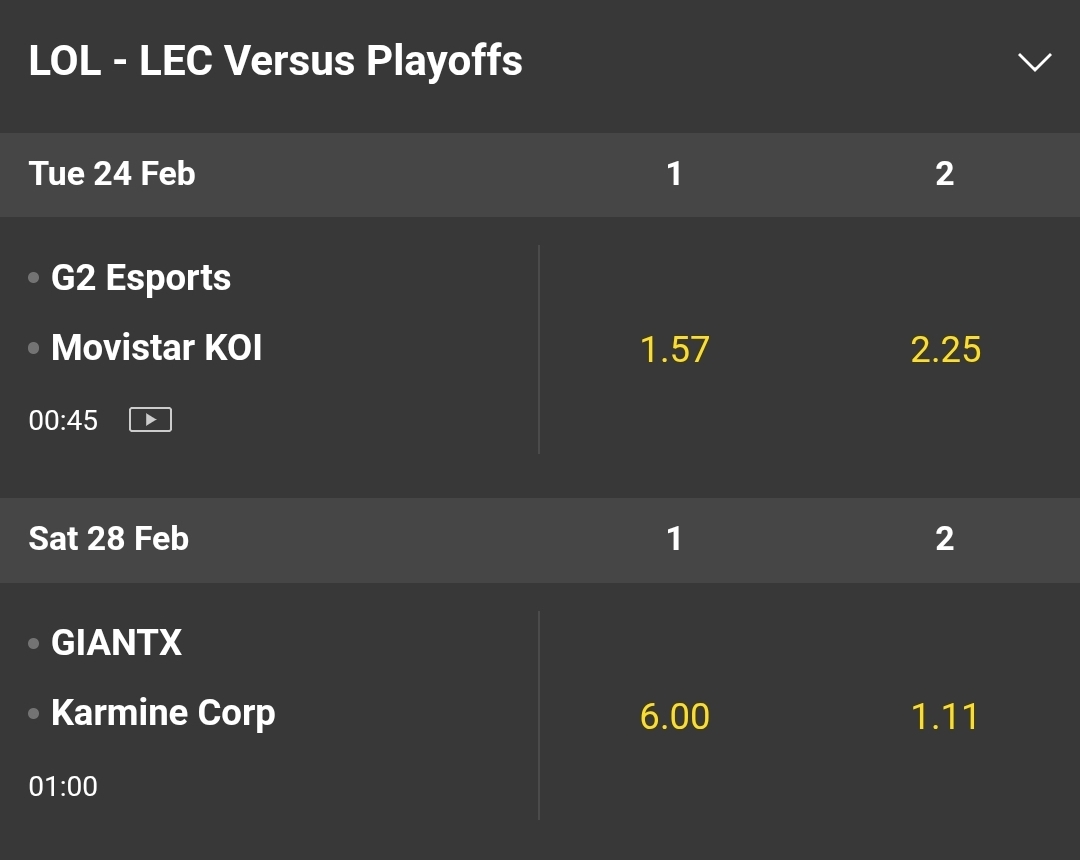Viewport: 1080px width, 860px height.
Task: Collapse the LOL - LEC Versus Playoffs section
Action: (1034, 62)
